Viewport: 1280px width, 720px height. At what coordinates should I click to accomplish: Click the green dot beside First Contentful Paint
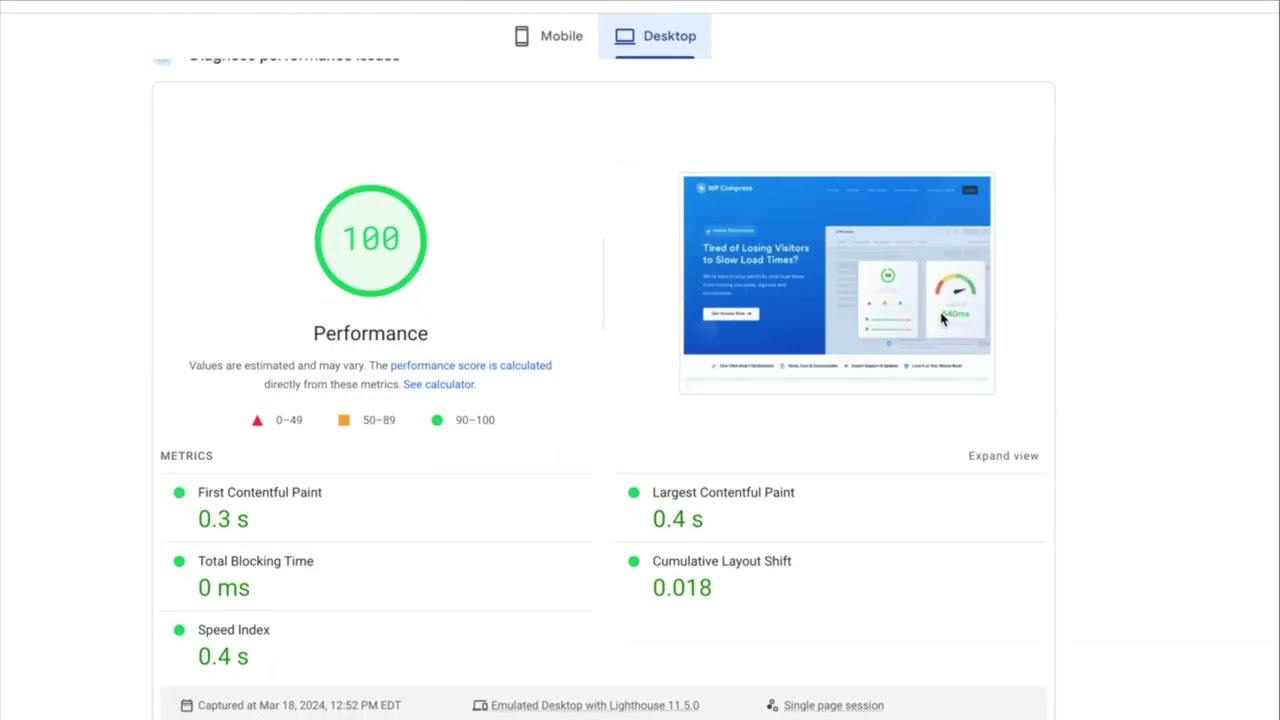click(179, 492)
